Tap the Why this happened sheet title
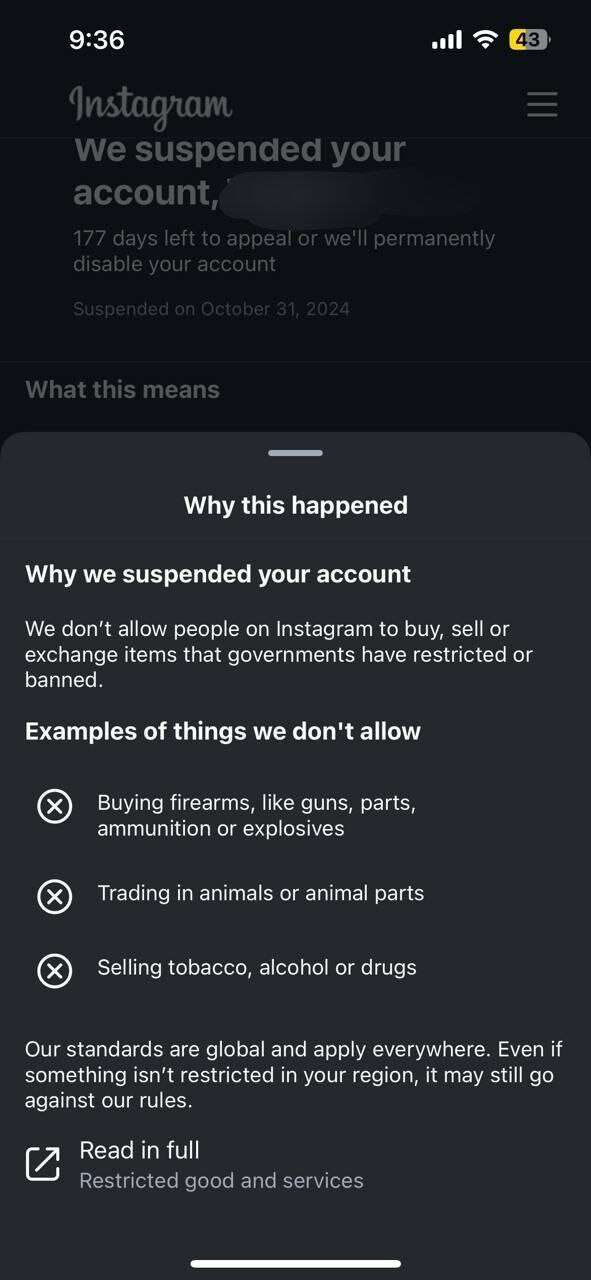591x1280 pixels. tap(296, 505)
